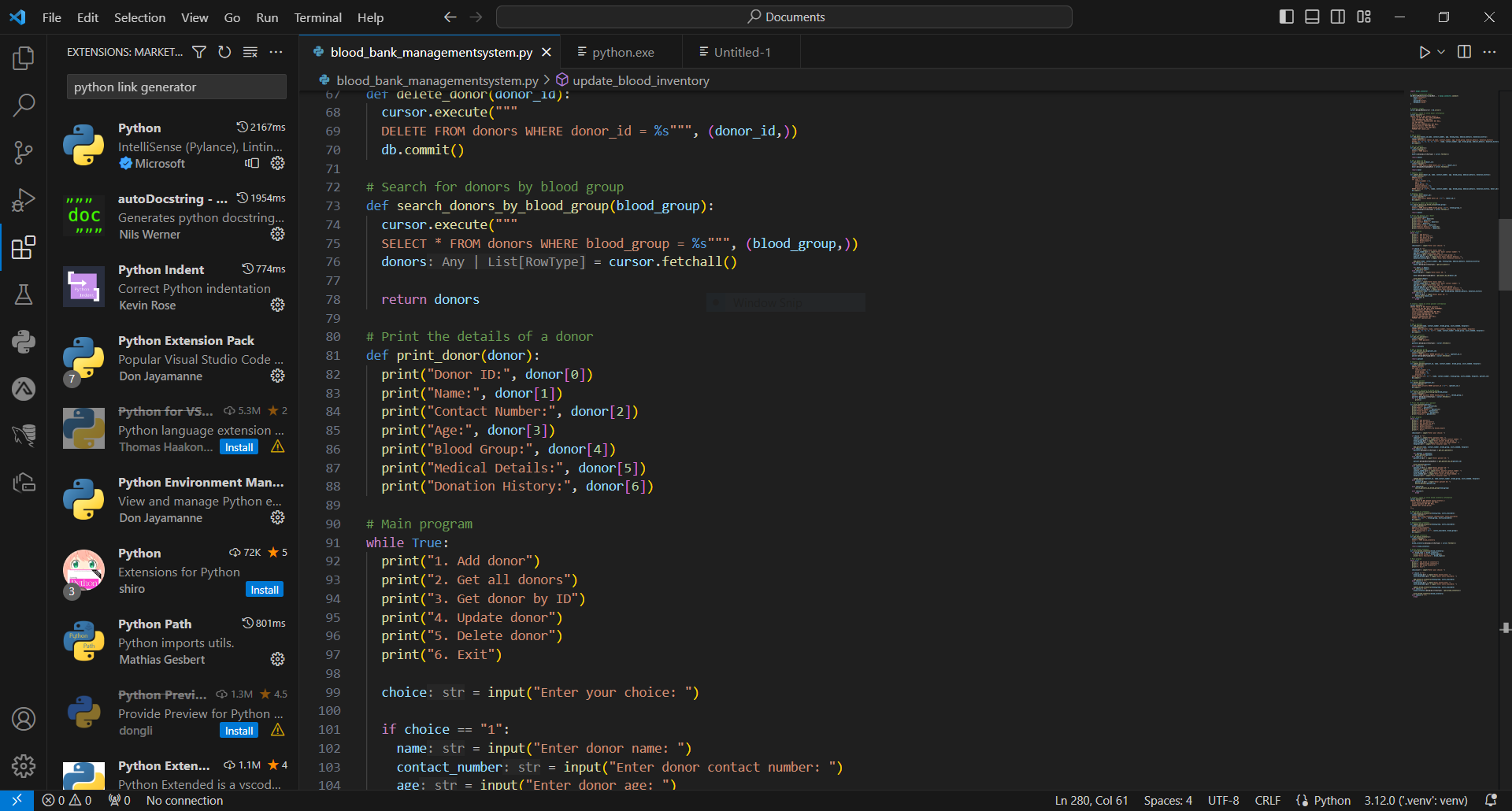Install the Python extension by shiro
Image resolution: width=1512 pixels, height=811 pixels.
(x=265, y=590)
